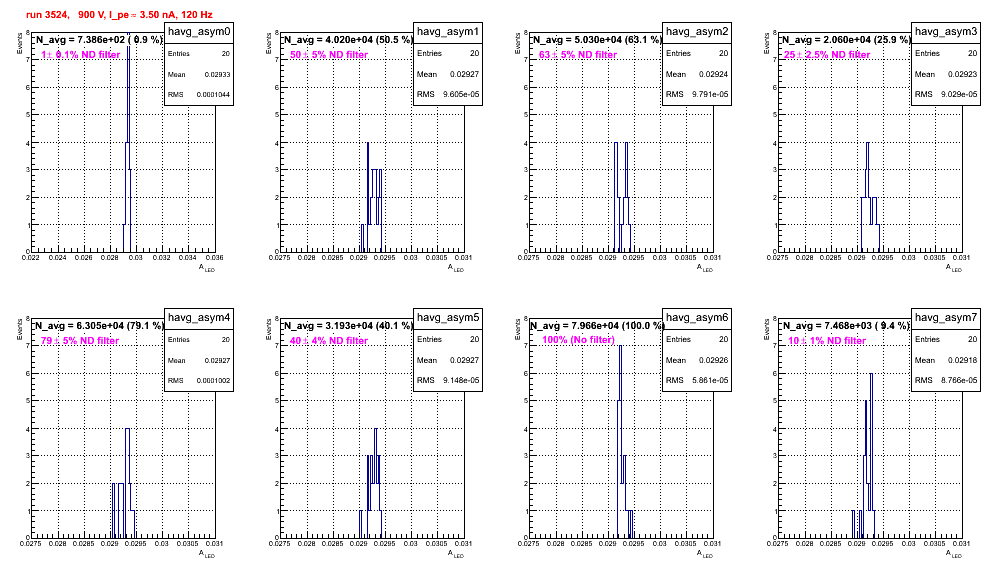Click the magenta 50± 5% ND filter label
This screenshot has width=996, height=572.
coord(329,55)
